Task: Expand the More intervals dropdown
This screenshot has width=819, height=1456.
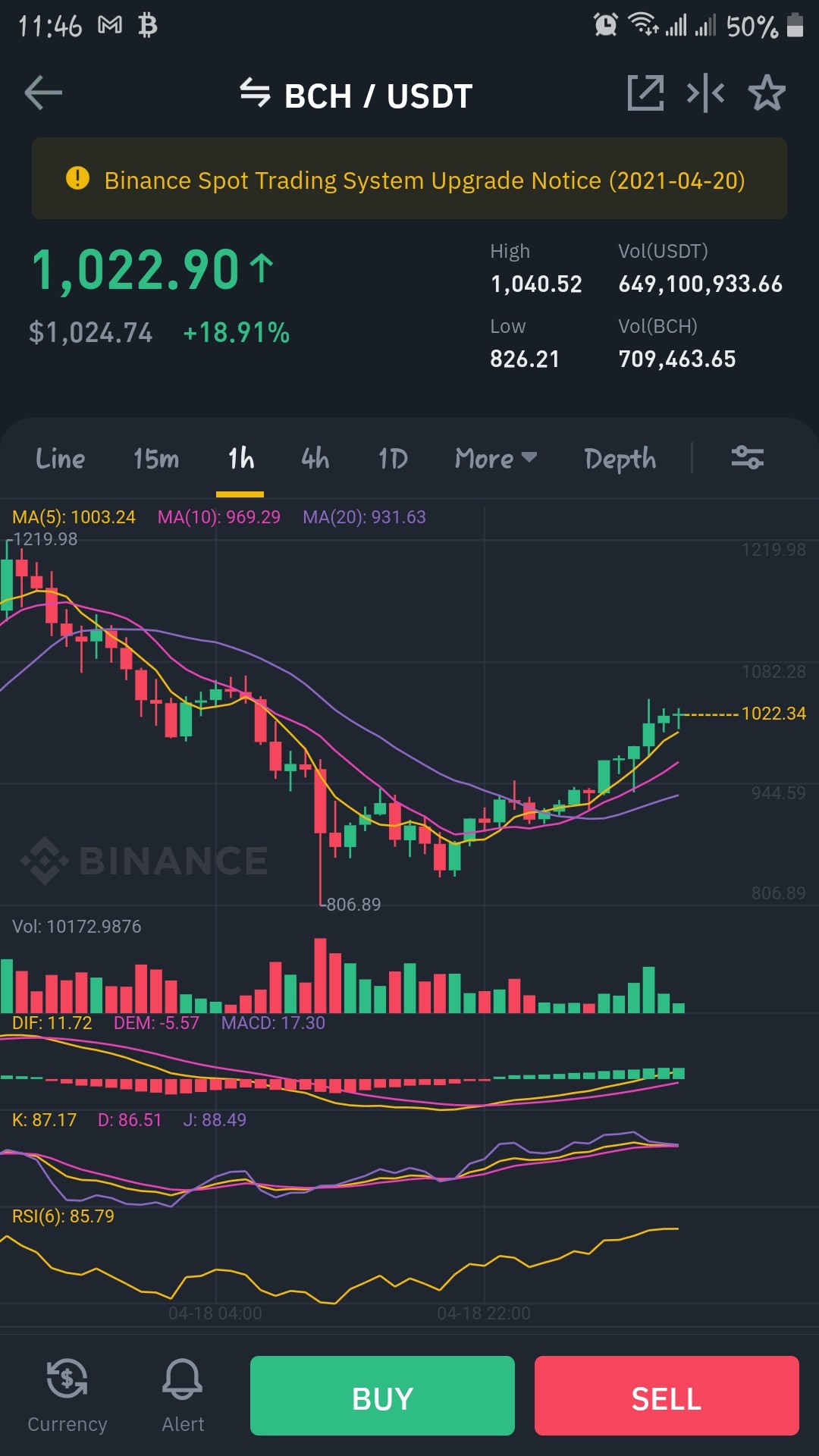Action: 496,458
